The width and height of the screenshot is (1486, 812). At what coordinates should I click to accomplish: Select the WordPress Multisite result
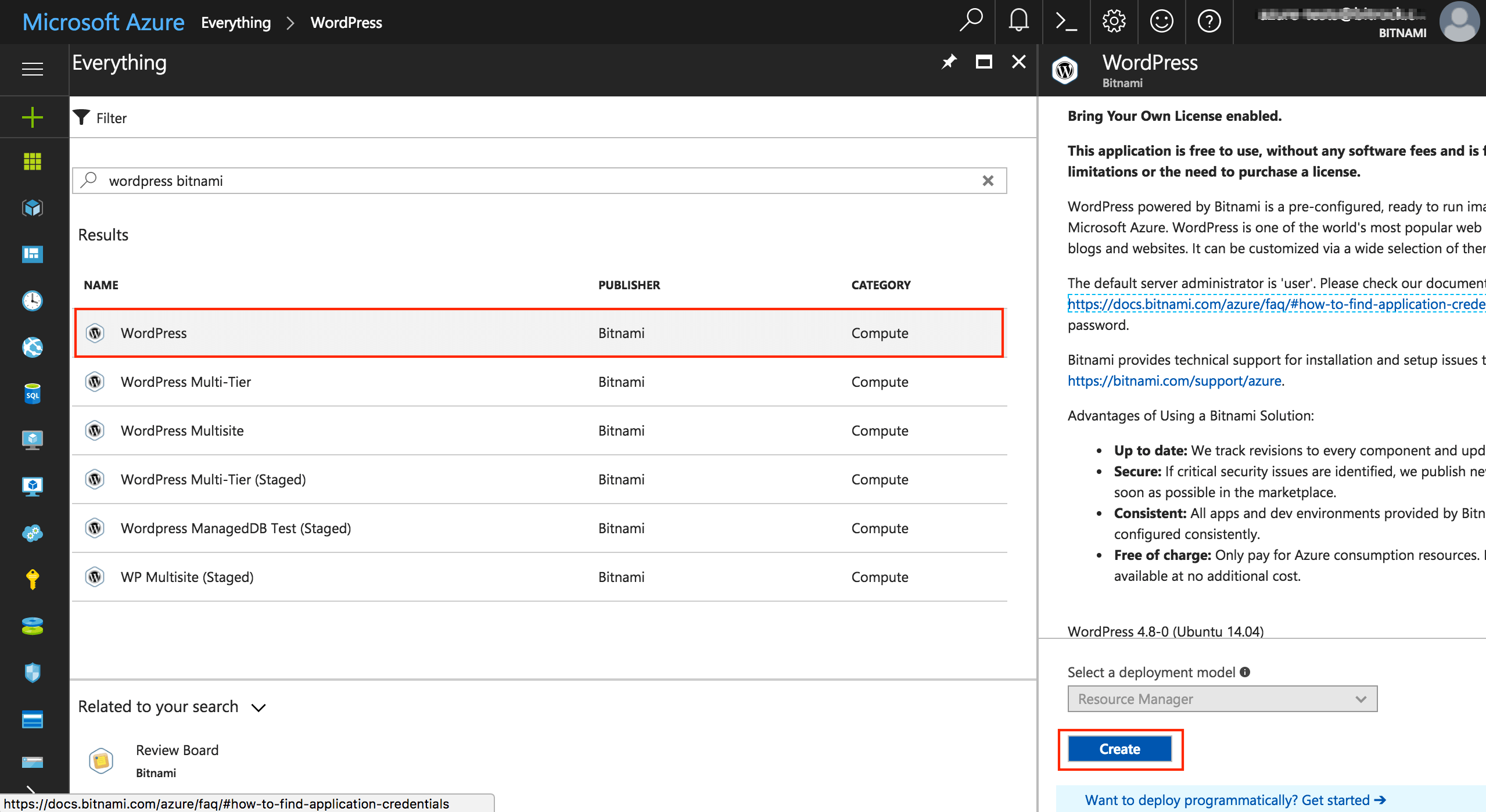coord(539,430)
